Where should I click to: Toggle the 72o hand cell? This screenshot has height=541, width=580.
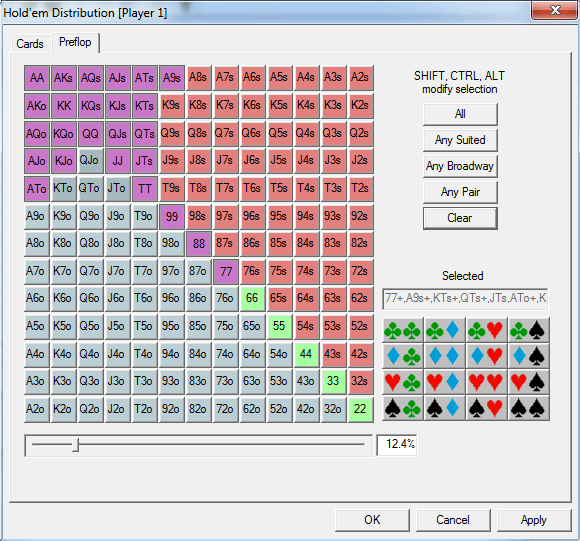[226, 409]
